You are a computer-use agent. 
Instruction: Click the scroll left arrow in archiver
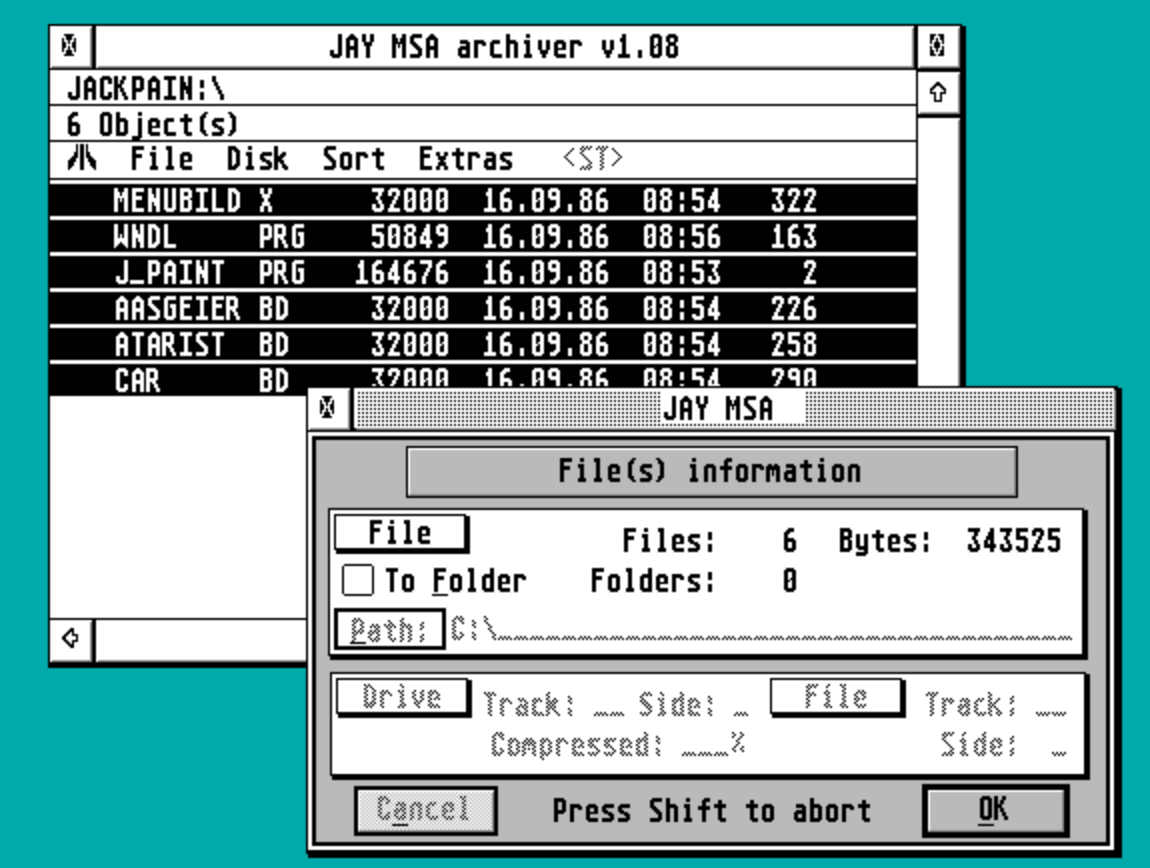click(x=71, y=638)
